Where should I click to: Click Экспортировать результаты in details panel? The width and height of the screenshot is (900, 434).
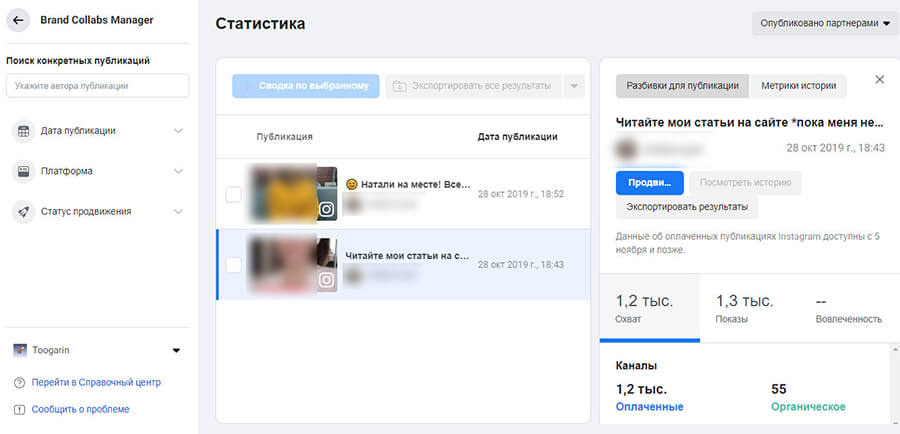coord(687,207)
